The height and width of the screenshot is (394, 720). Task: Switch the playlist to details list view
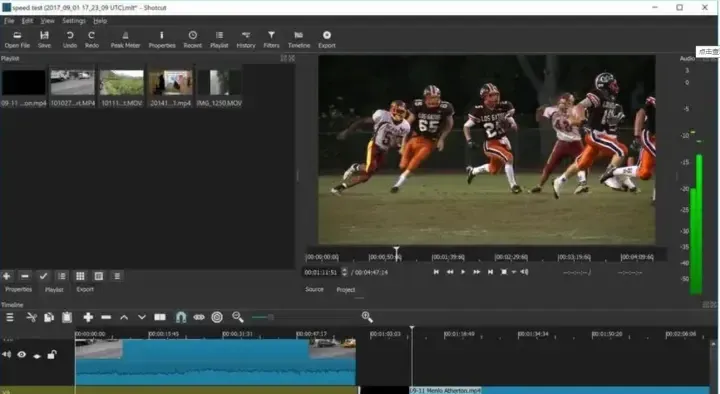62,276
